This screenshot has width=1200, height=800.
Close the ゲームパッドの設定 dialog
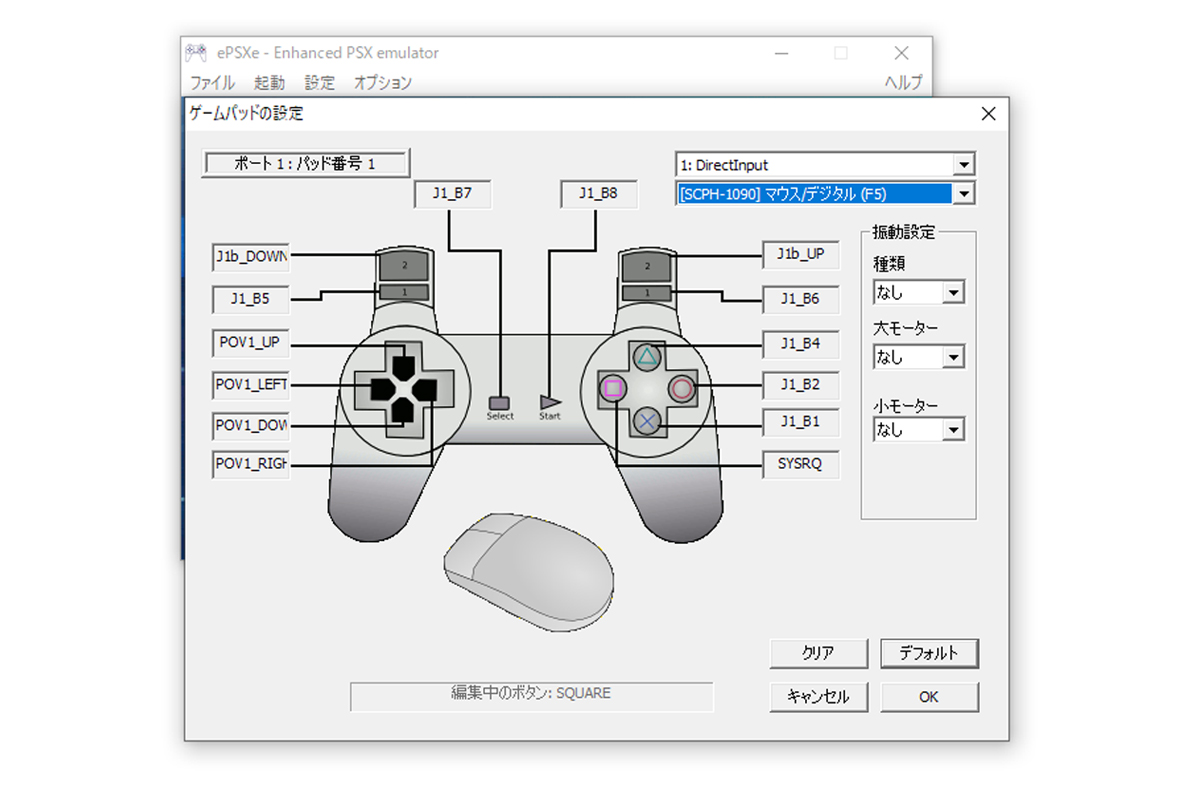[988, 114]
